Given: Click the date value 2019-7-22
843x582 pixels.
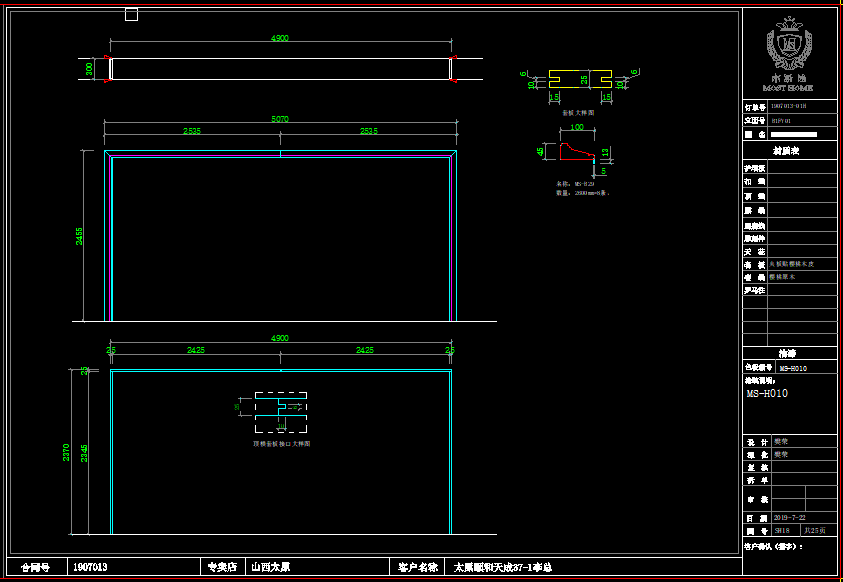Looking at the screenshot, I should click(788, 518).
